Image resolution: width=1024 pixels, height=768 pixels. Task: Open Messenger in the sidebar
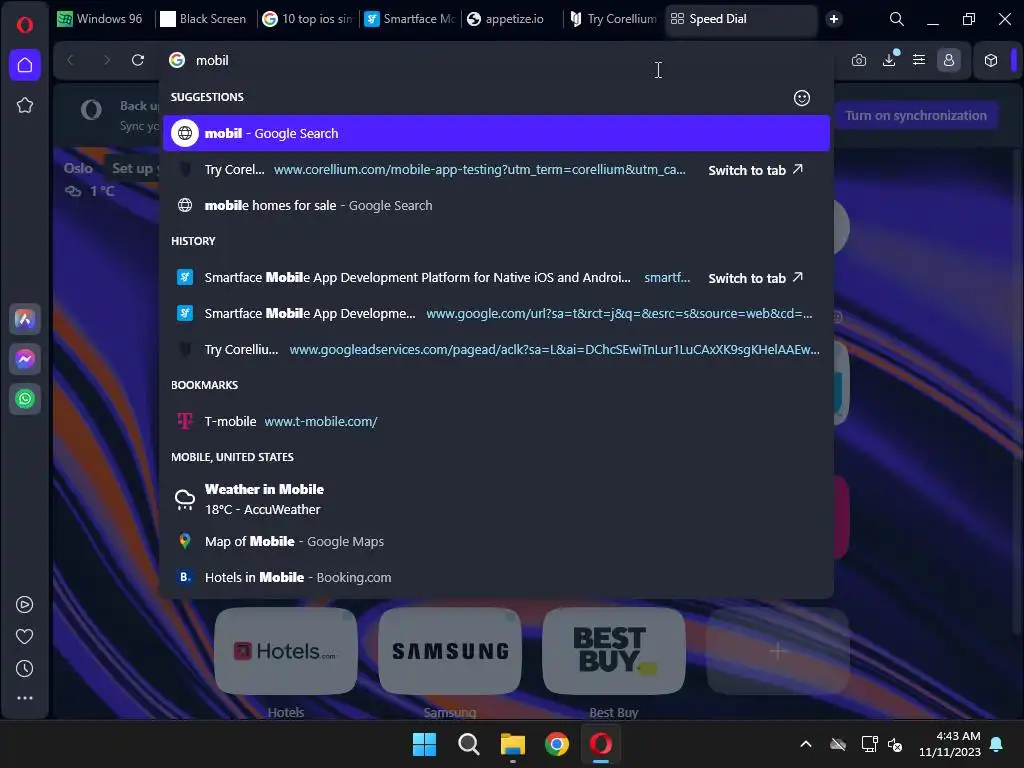point(25,359)
